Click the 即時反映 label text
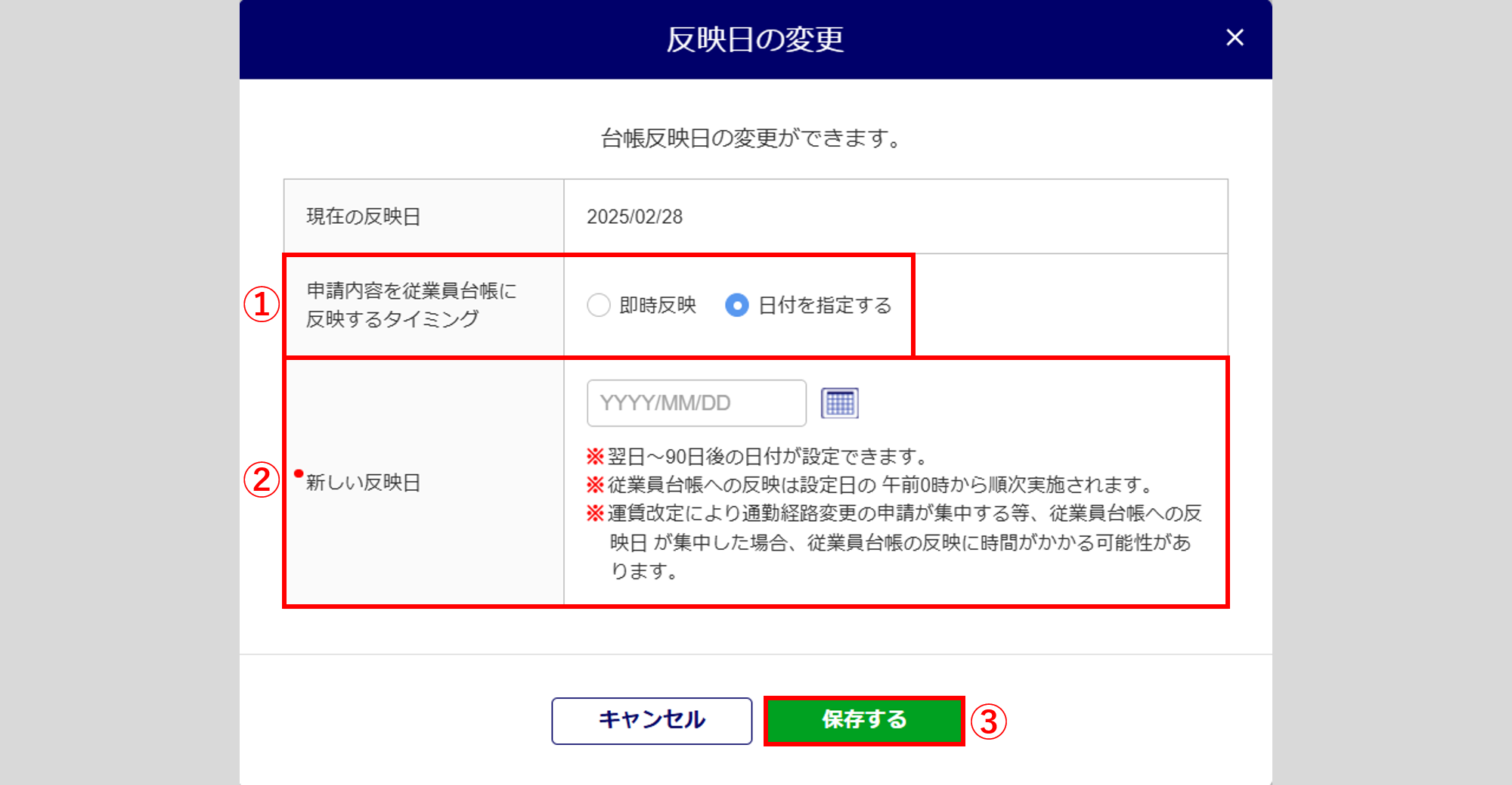 click(657, 306)
